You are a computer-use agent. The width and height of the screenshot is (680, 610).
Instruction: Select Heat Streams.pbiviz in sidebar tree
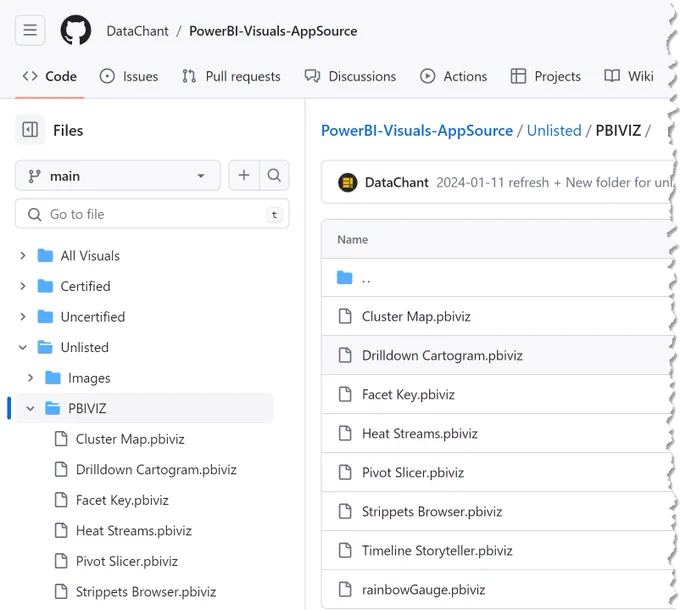134,531
